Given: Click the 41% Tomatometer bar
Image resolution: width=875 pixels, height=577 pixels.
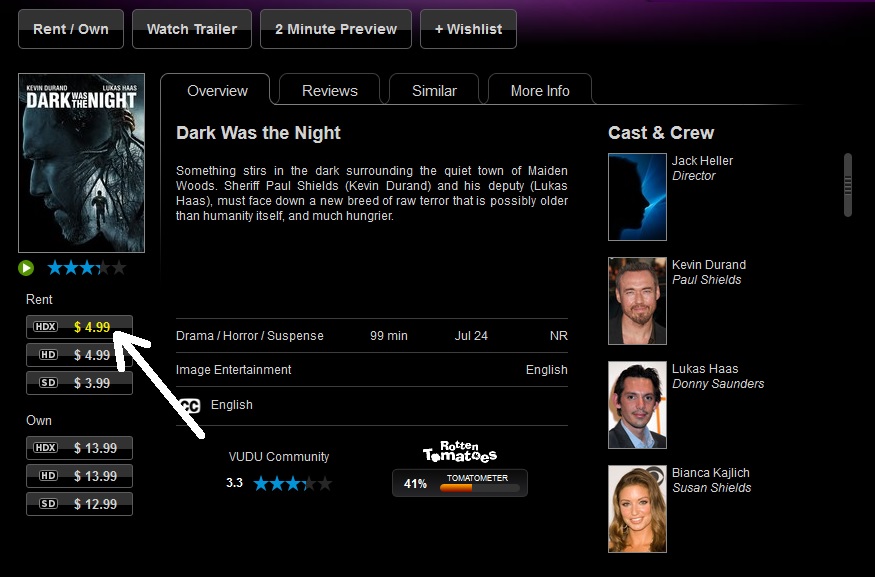Looking at the screenshot, I should click(460, 483).
